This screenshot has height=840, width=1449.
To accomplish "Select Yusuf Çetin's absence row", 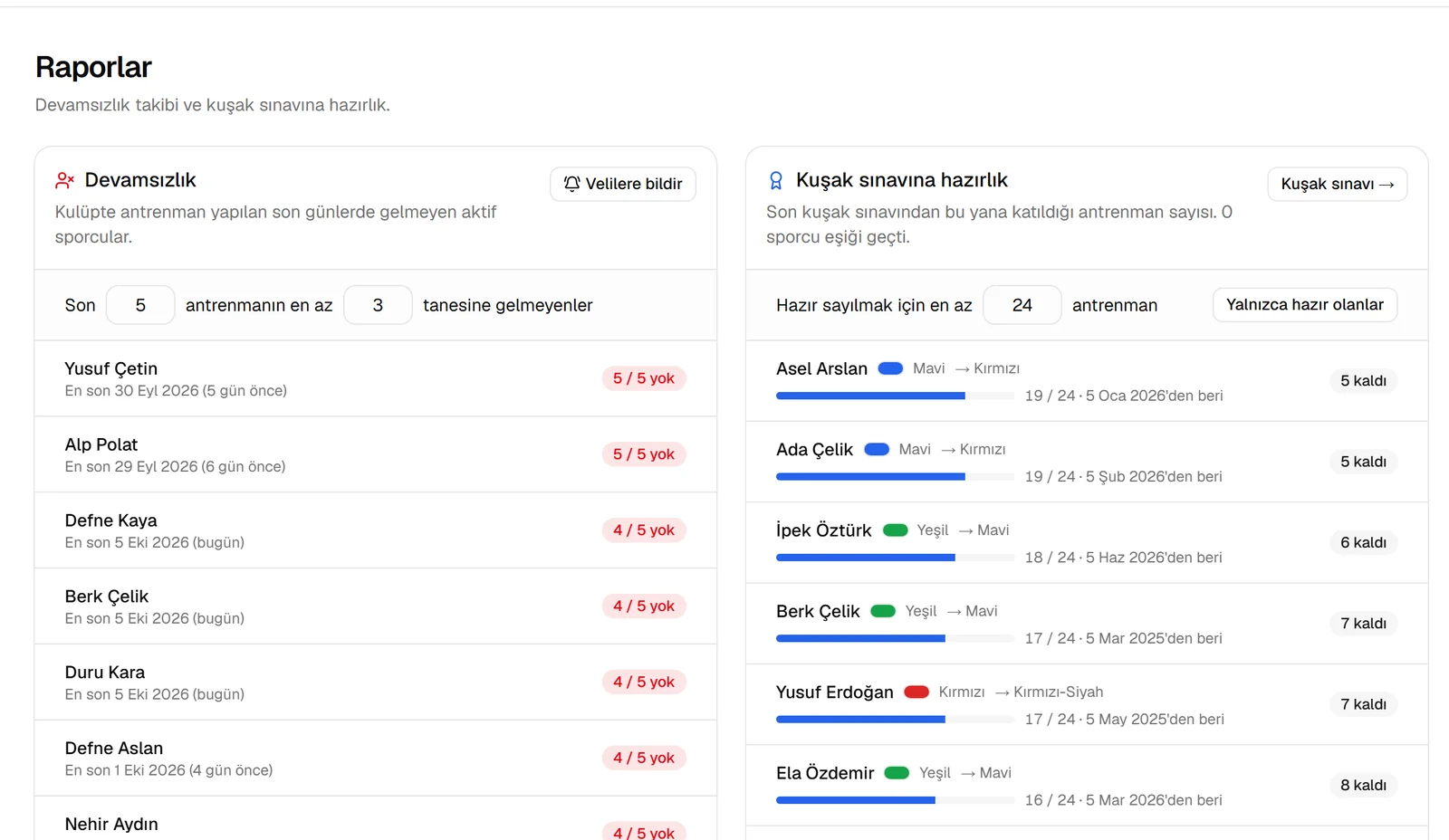I will 376,379.
